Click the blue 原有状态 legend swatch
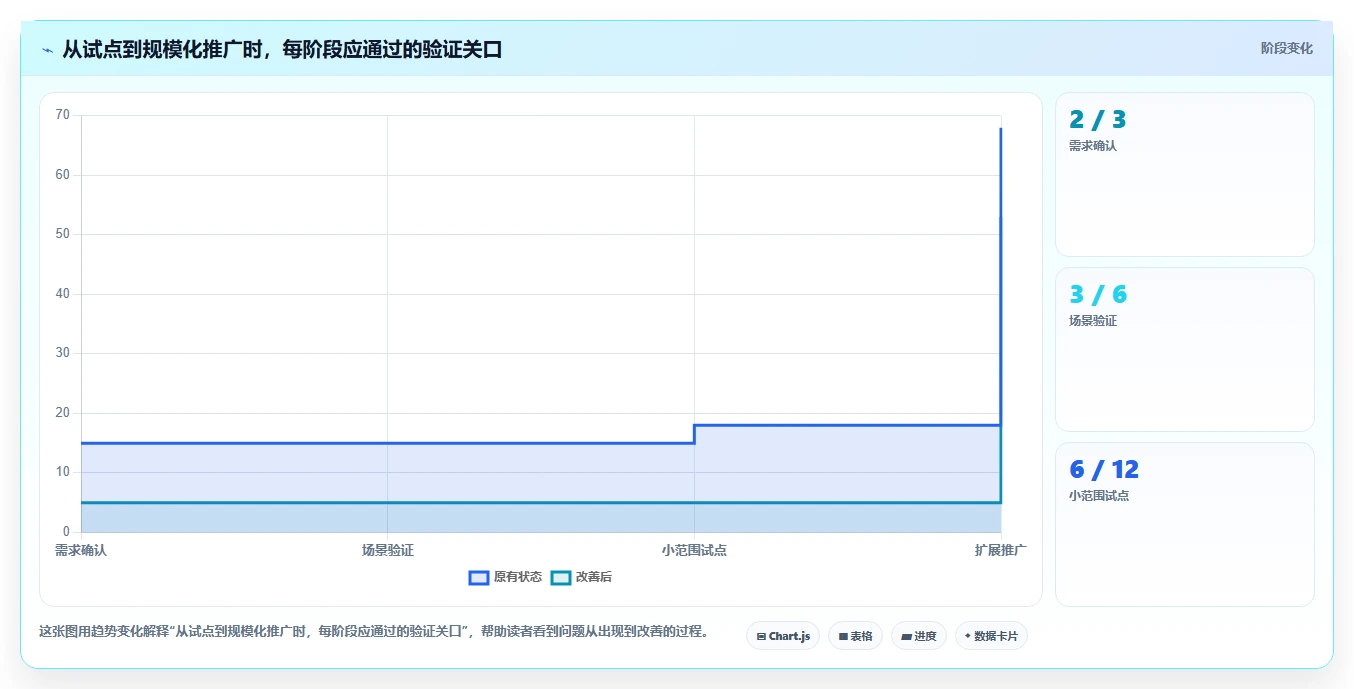Viewport: 1354px width, 689px height. [x=479, y=577]
